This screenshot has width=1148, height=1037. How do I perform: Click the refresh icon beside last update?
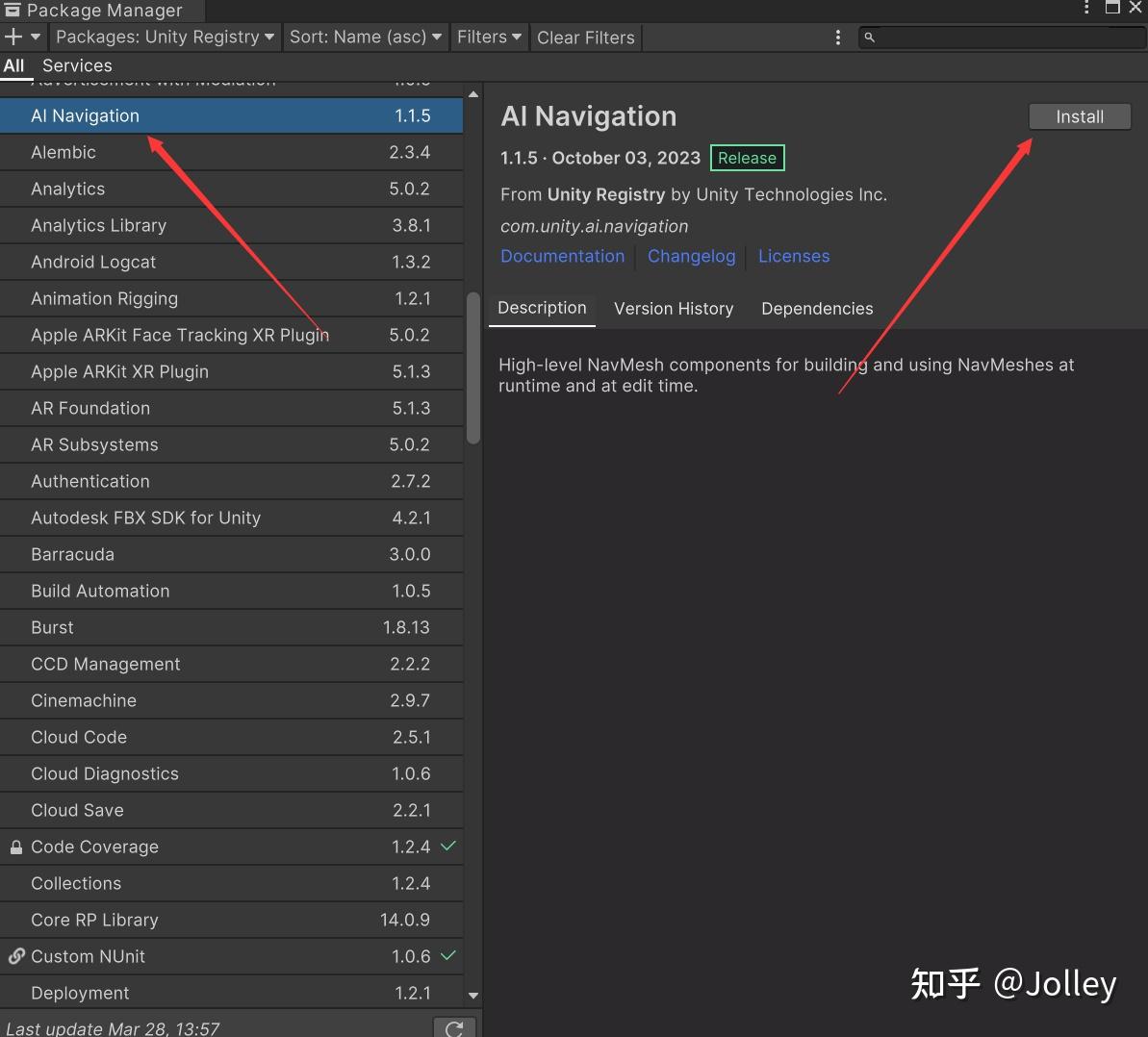pos(454,1027)
